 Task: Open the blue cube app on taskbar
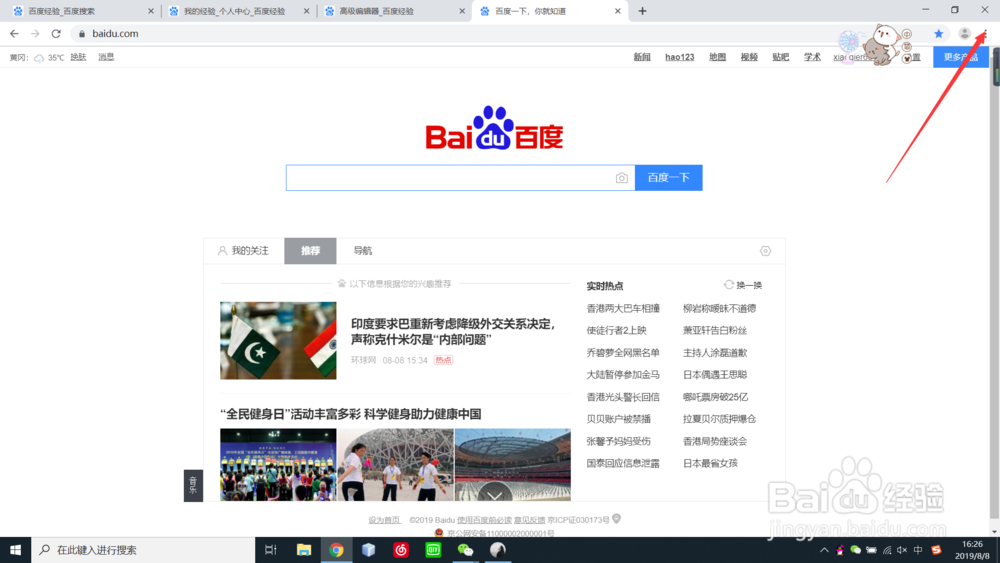tap(369, 550)
